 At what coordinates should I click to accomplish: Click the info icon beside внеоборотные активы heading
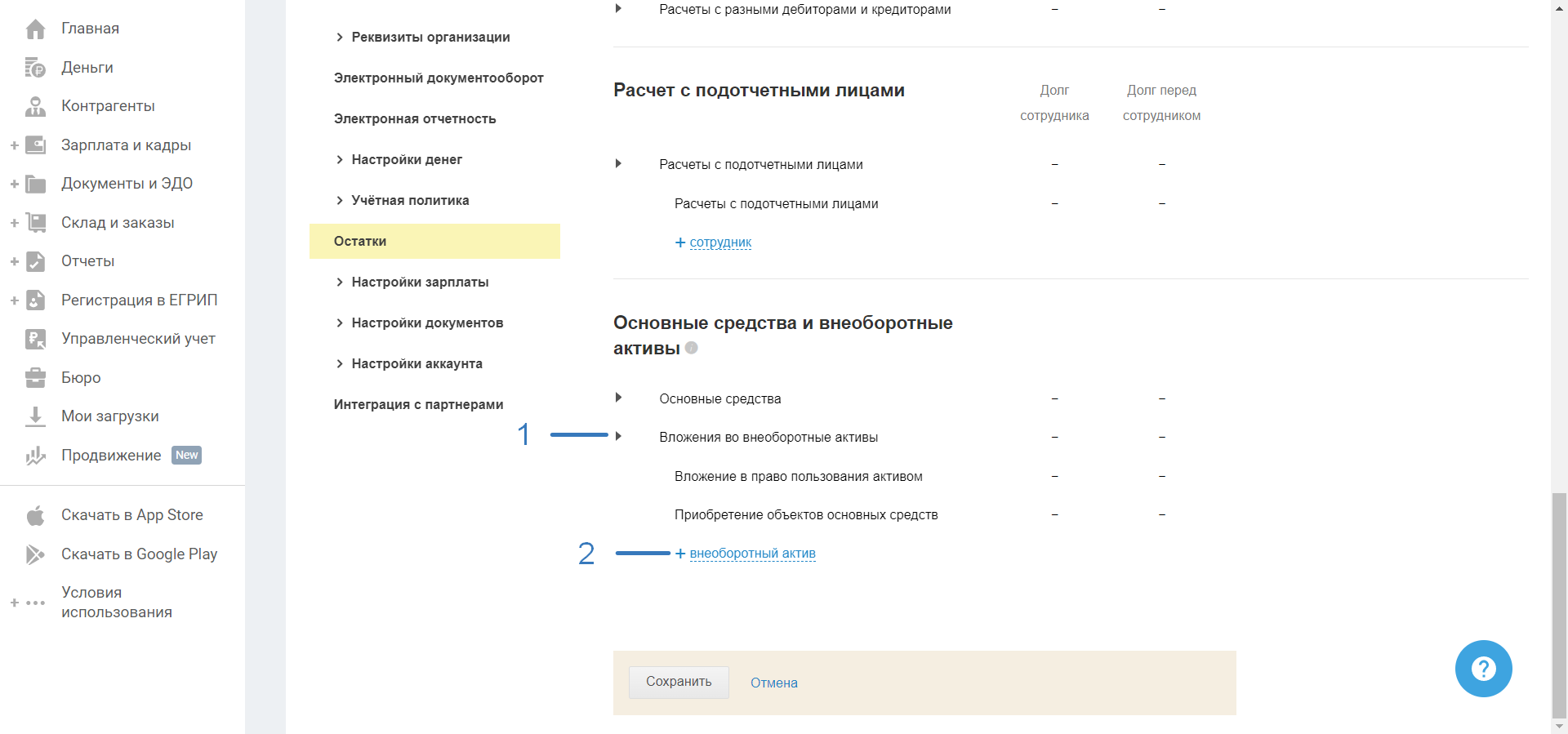point(692,348)
